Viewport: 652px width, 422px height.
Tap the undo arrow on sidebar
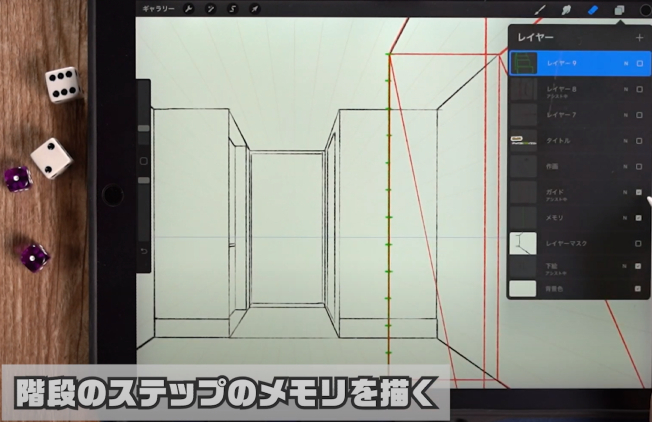[144, 251]
